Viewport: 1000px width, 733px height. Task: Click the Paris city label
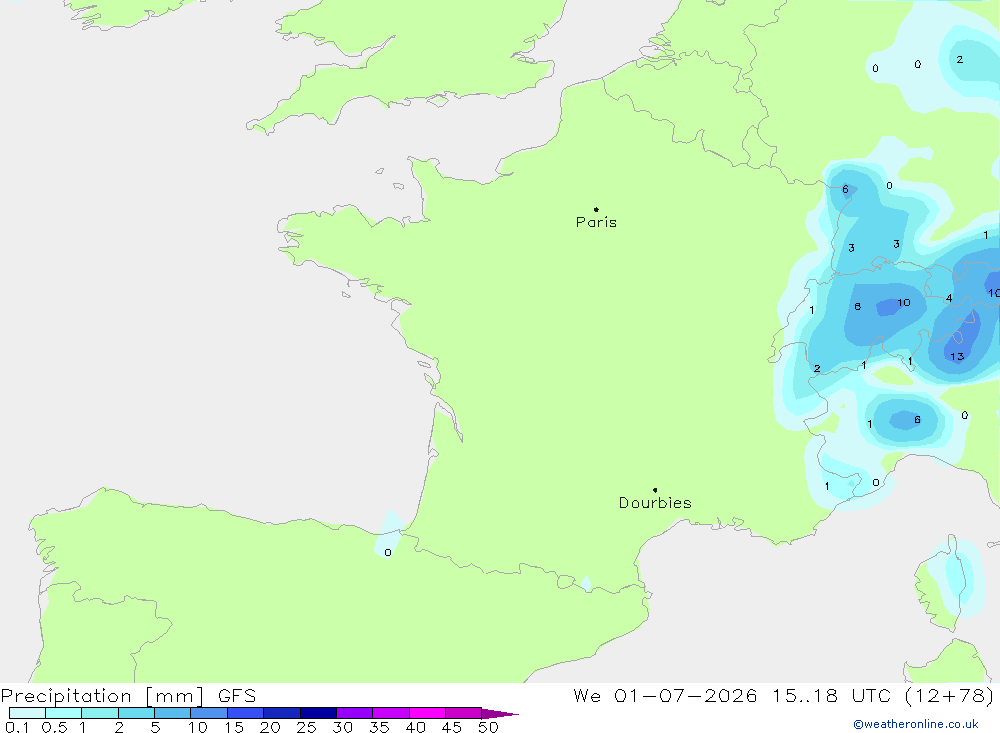coord(596,222)
